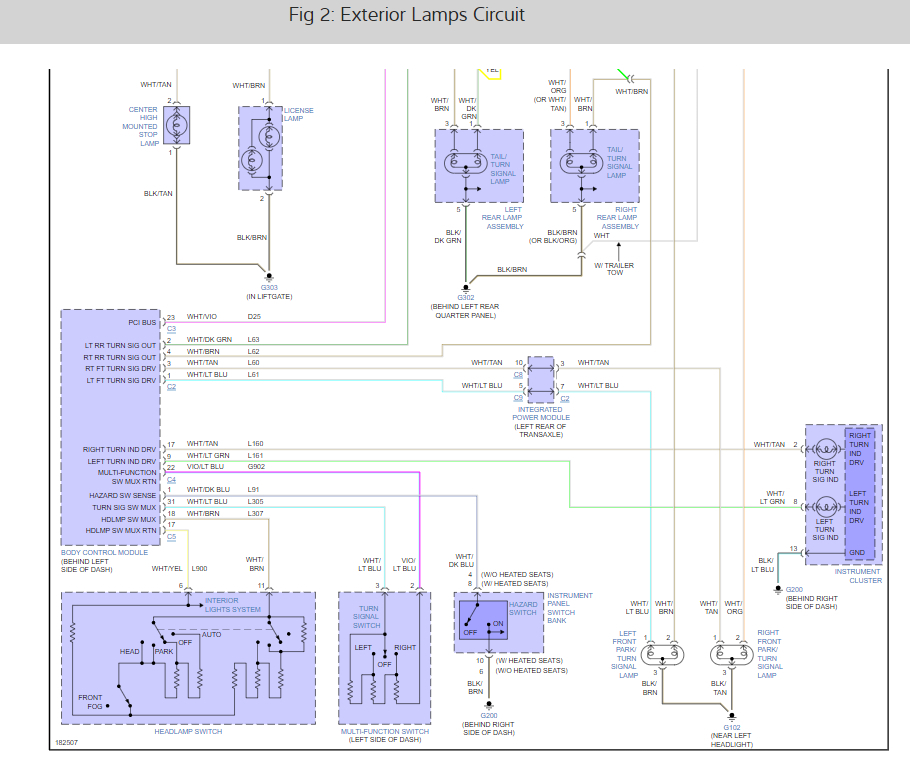
Task: Open the G102 ground location link
Action: 732,727
